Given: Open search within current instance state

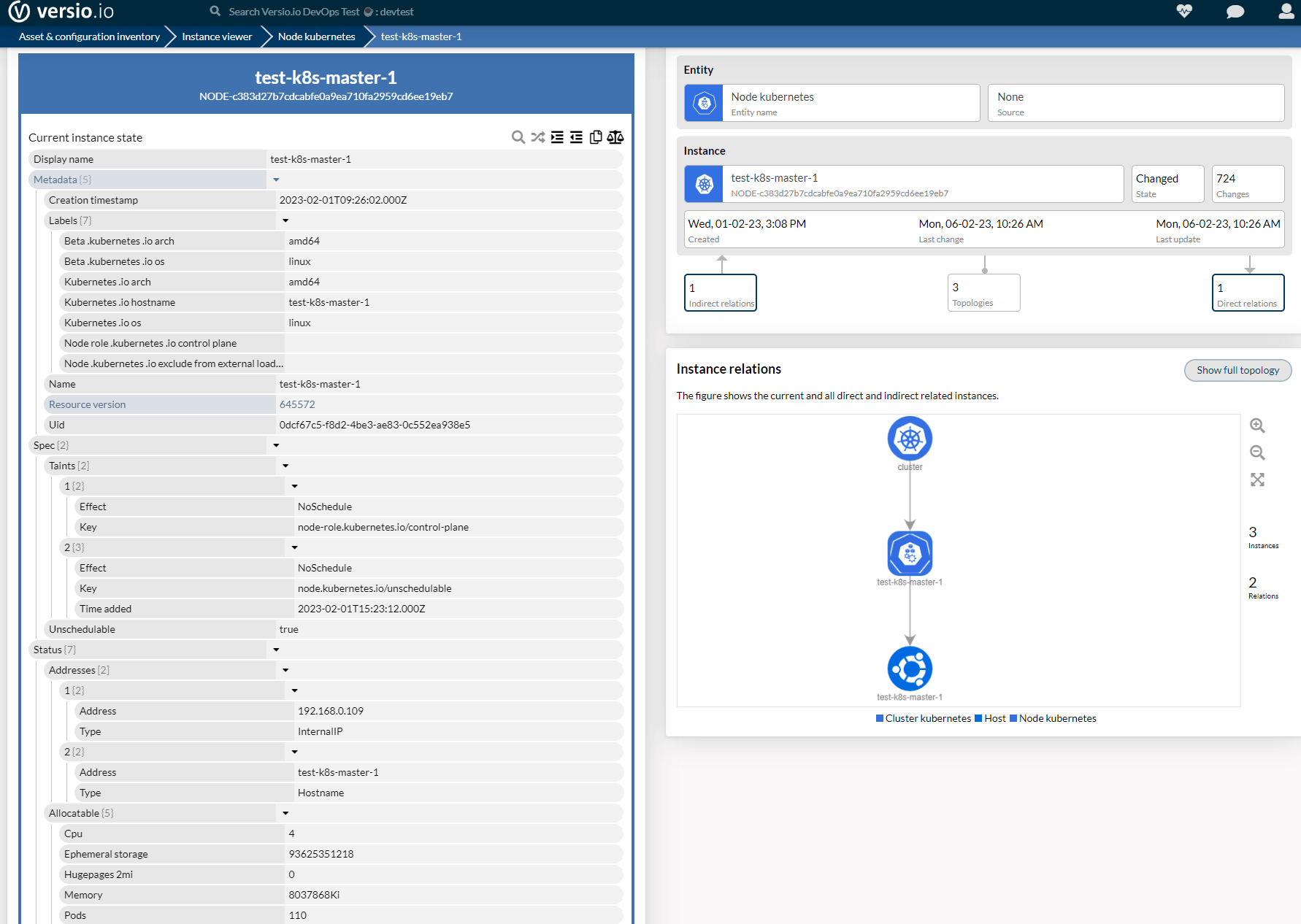Looking at the screenshot, I should click(x=518, y=137).
